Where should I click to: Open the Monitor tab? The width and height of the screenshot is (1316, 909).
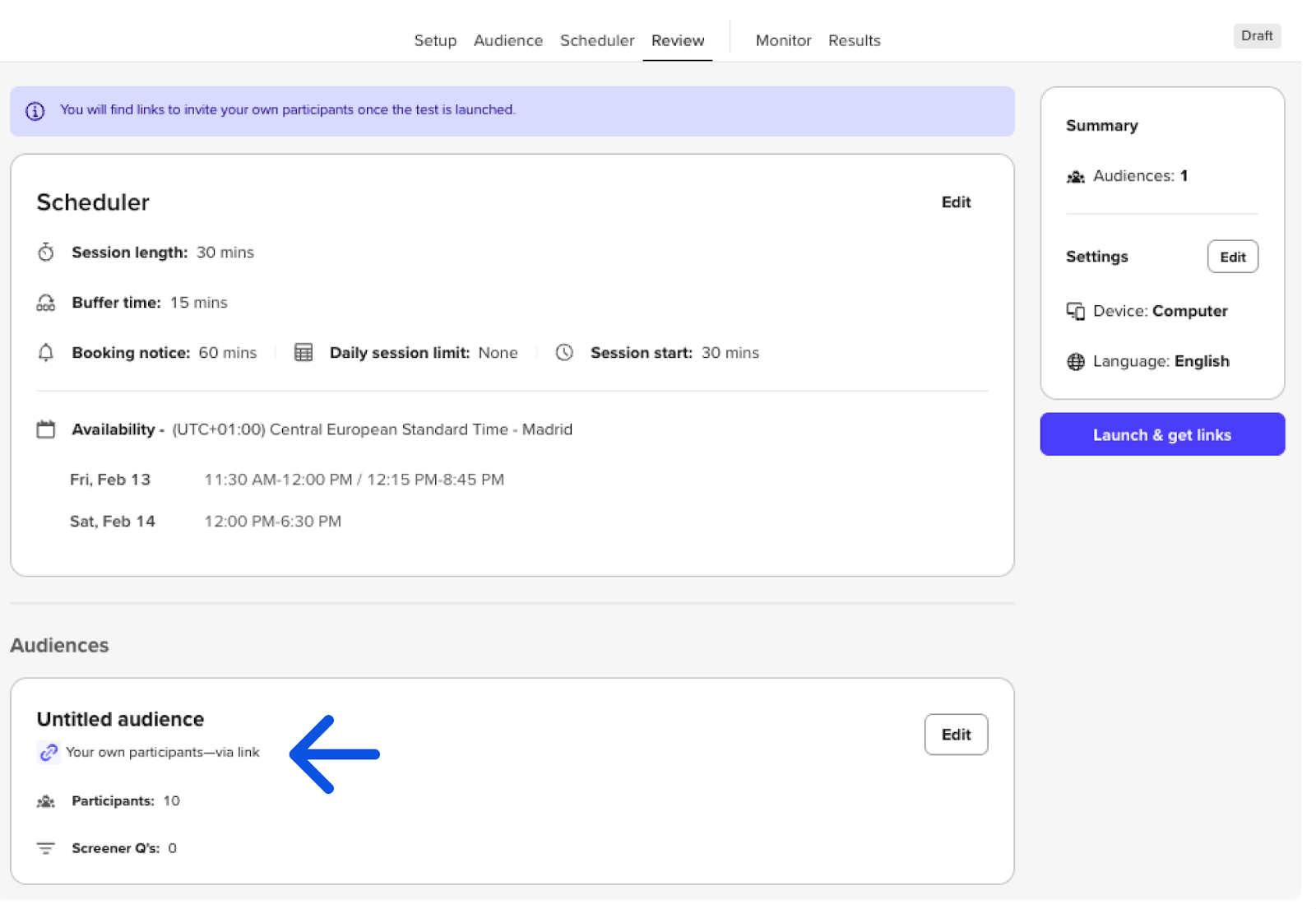(783, 40)
